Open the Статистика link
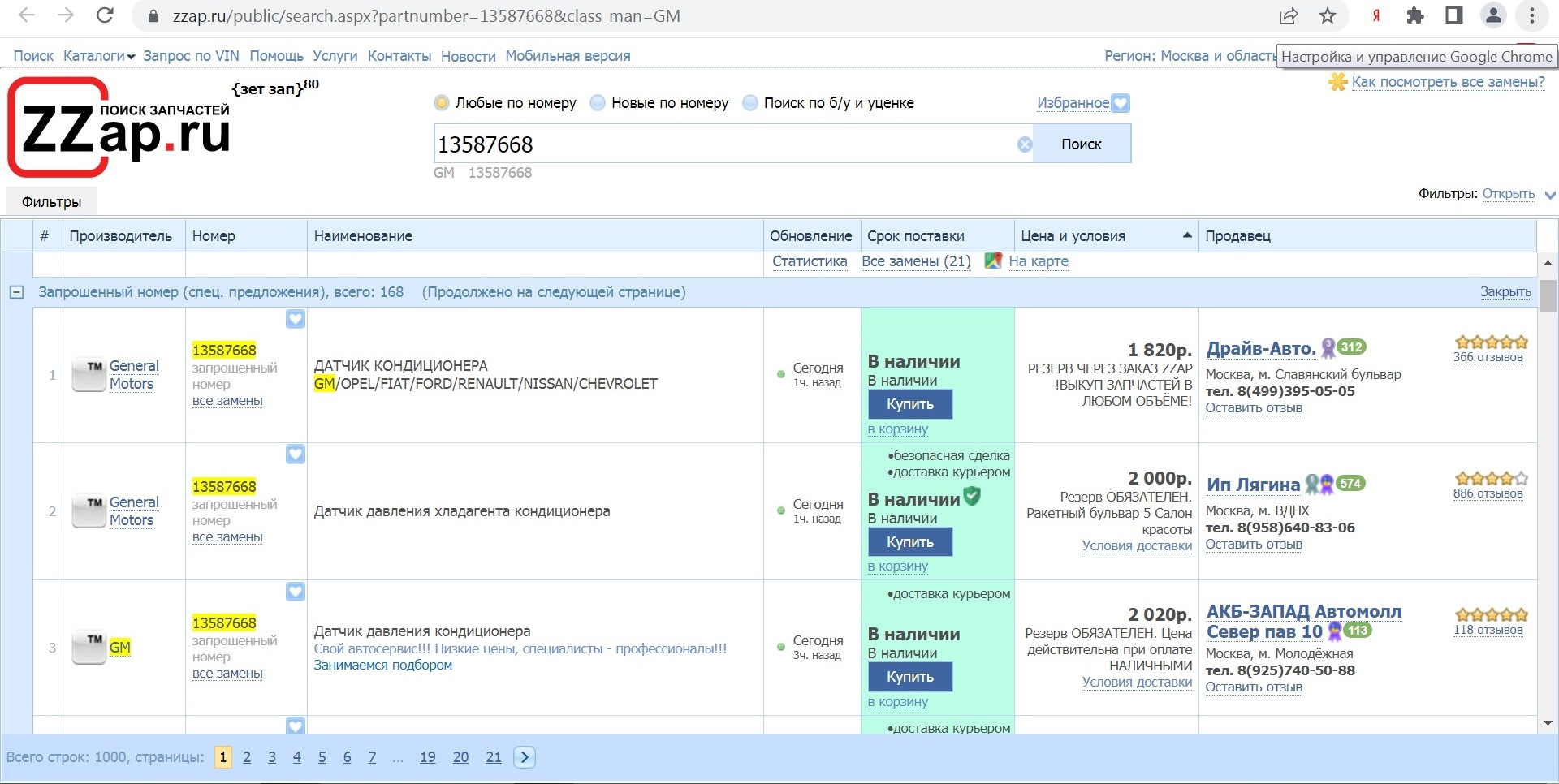Viewport: 1559px width, 784px height. click(x=810, y=261)
